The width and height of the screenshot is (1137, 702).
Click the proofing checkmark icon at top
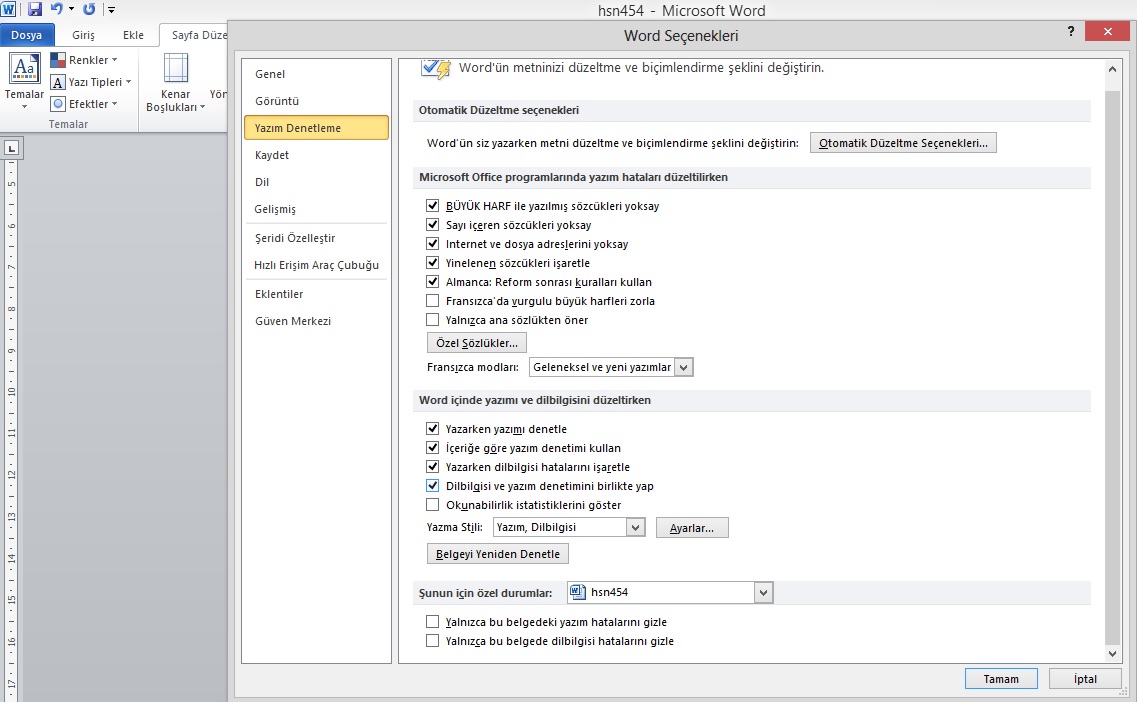click(x=437, y=69)
